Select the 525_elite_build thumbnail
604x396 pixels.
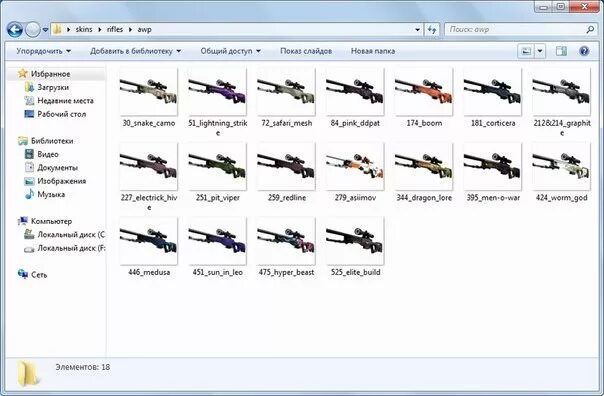click(x=355, y=241)
